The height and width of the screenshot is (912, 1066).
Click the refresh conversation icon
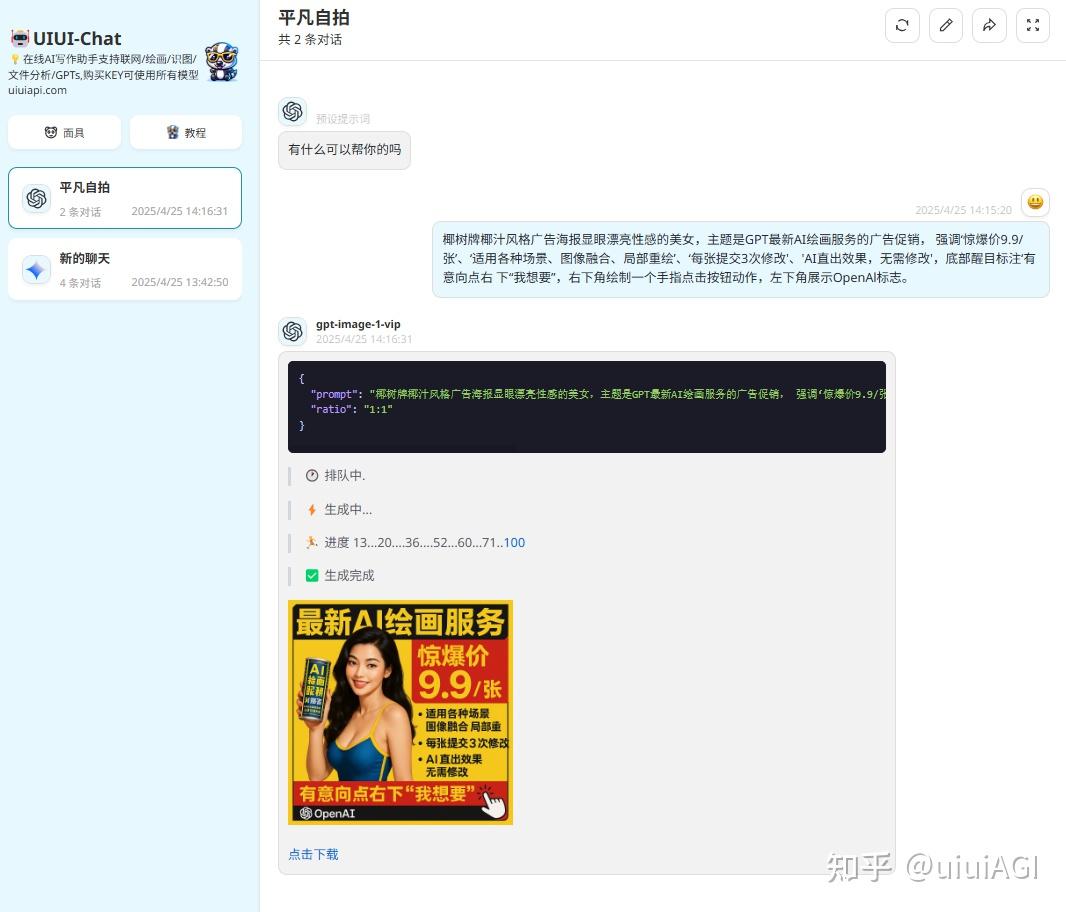(902, 25)
